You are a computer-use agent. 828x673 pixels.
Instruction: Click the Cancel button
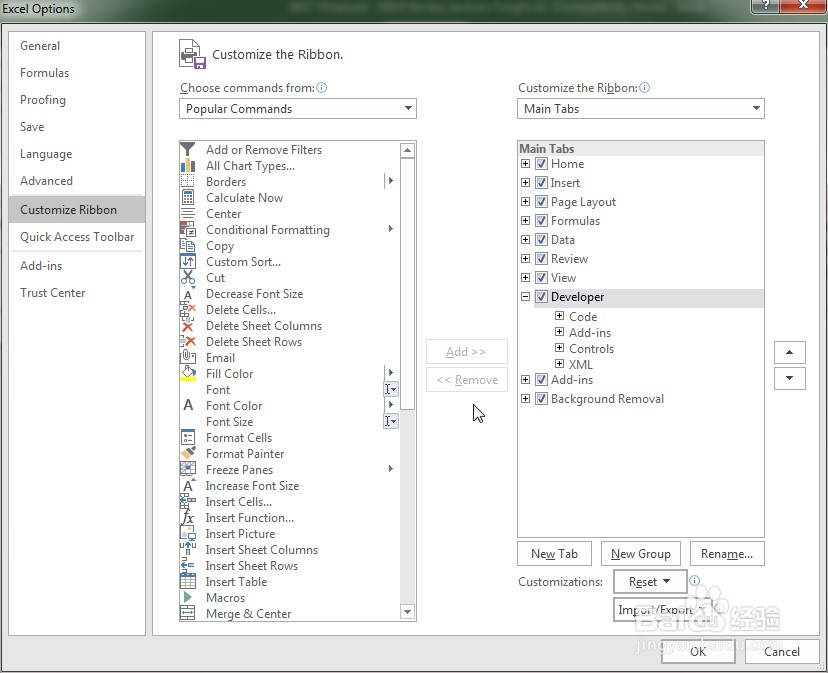tap(782, 651)
